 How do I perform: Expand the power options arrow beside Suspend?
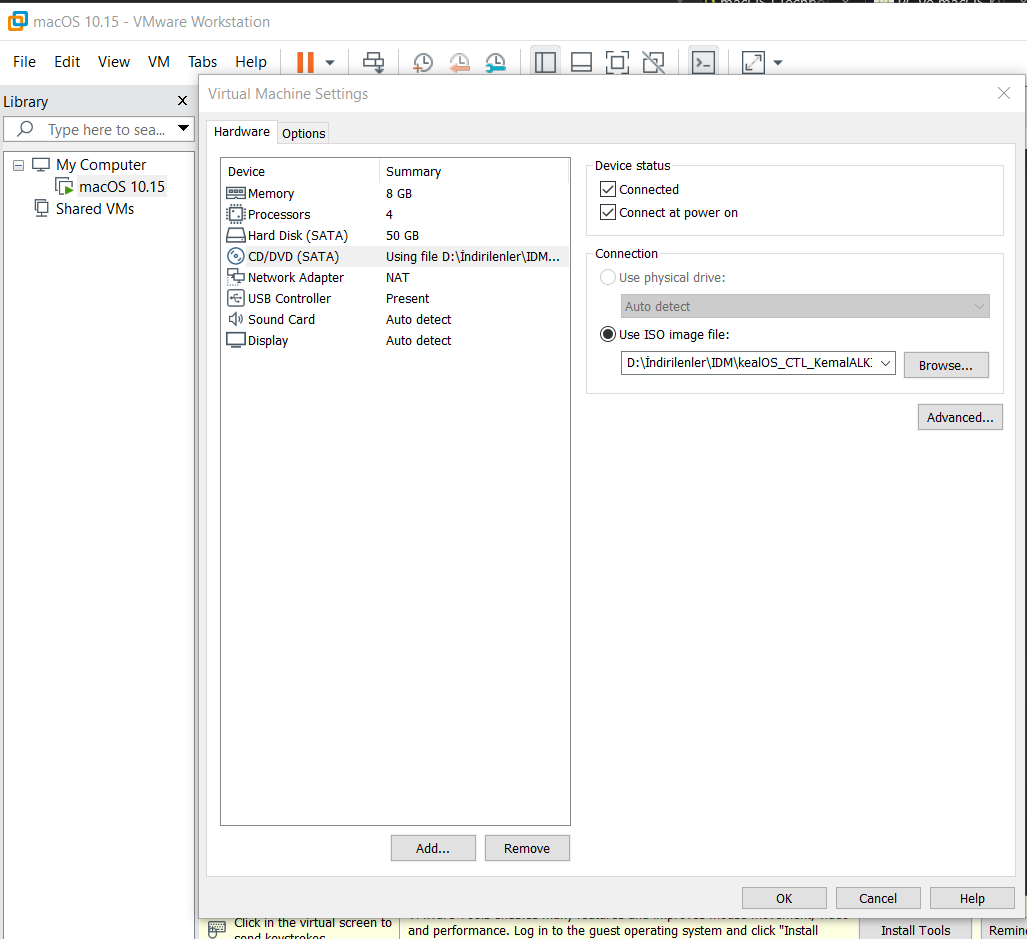point(330,62)
